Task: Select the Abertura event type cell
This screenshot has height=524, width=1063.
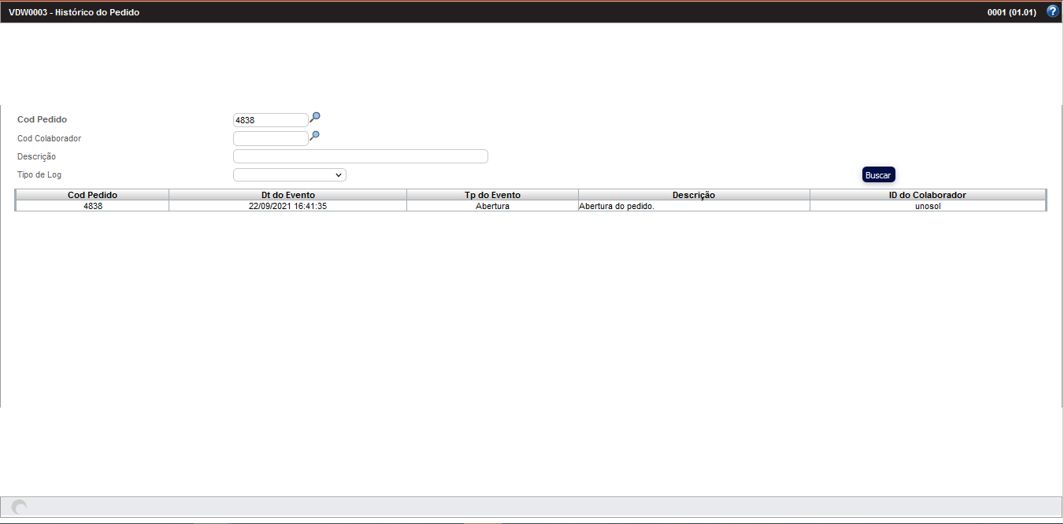Action: point(492,206)
